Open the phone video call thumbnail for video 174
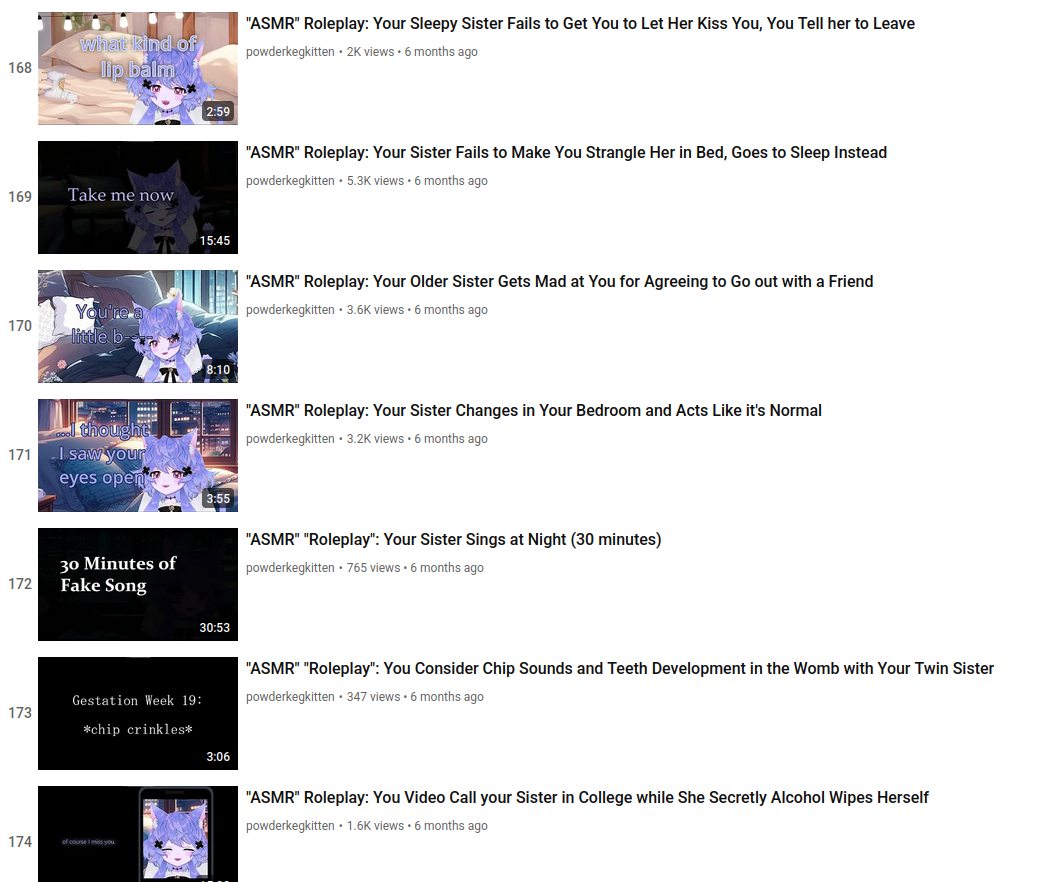1039x882 pixels. (x=138, y=834)
